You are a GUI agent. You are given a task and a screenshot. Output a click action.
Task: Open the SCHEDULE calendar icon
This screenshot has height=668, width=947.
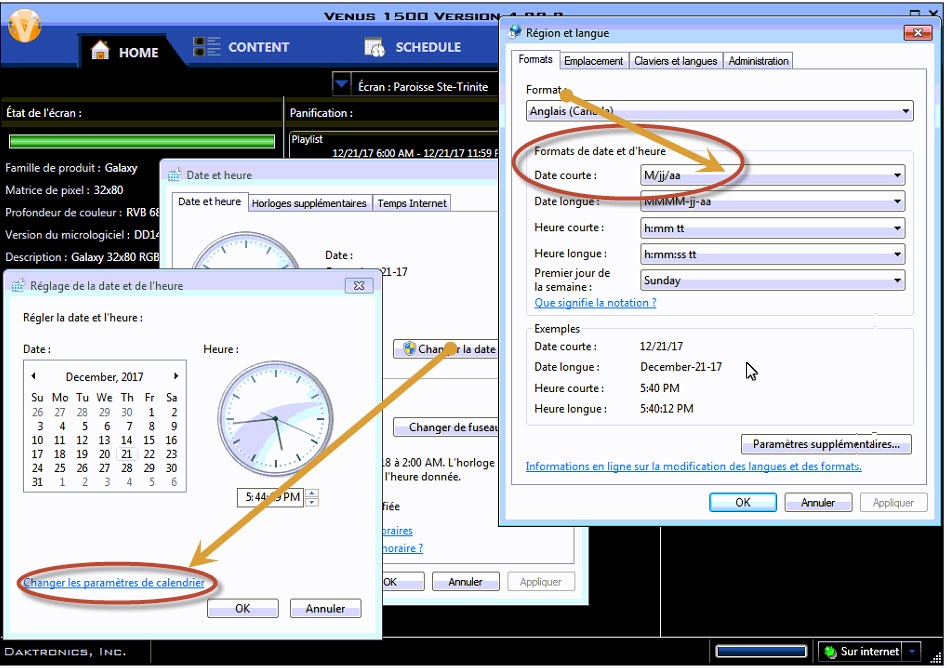coord(375,48)
